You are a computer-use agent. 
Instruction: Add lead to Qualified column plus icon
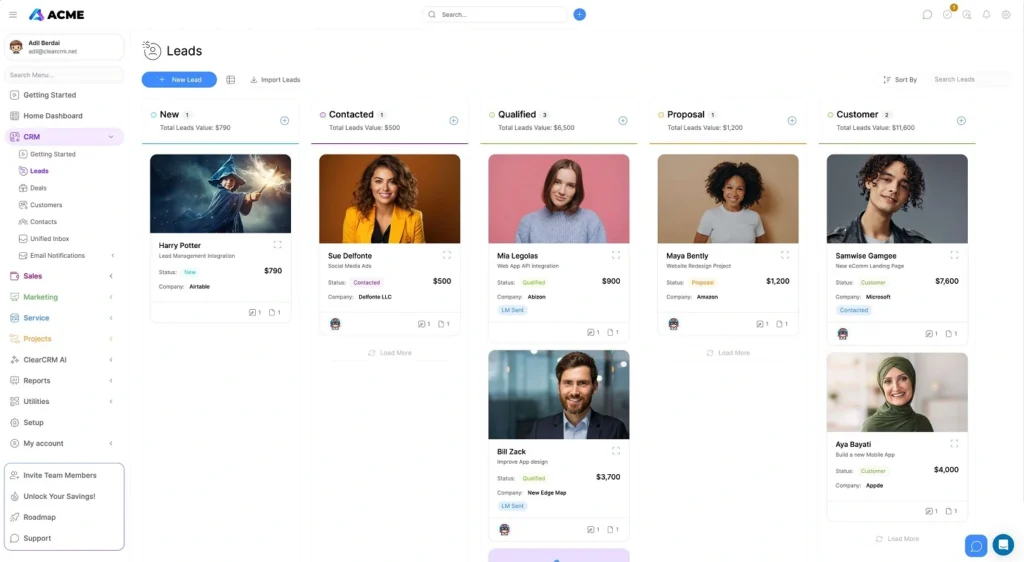[623, 121]
